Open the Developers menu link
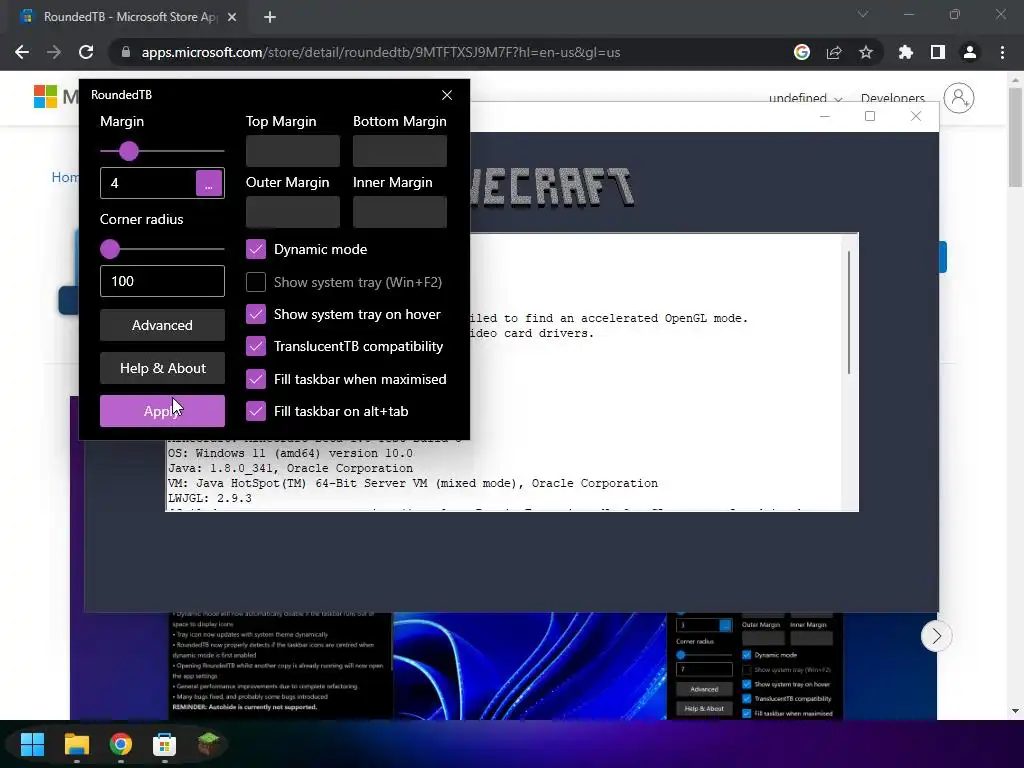1024x768 pixels. [893, 98]
